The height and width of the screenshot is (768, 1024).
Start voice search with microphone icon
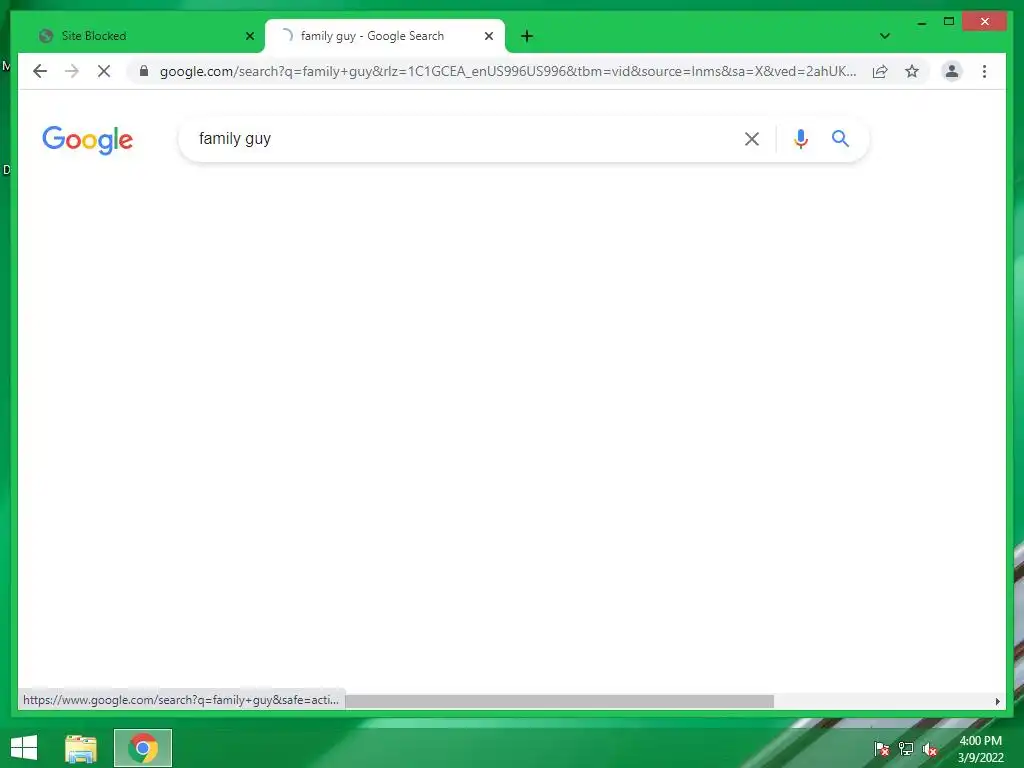801,138
